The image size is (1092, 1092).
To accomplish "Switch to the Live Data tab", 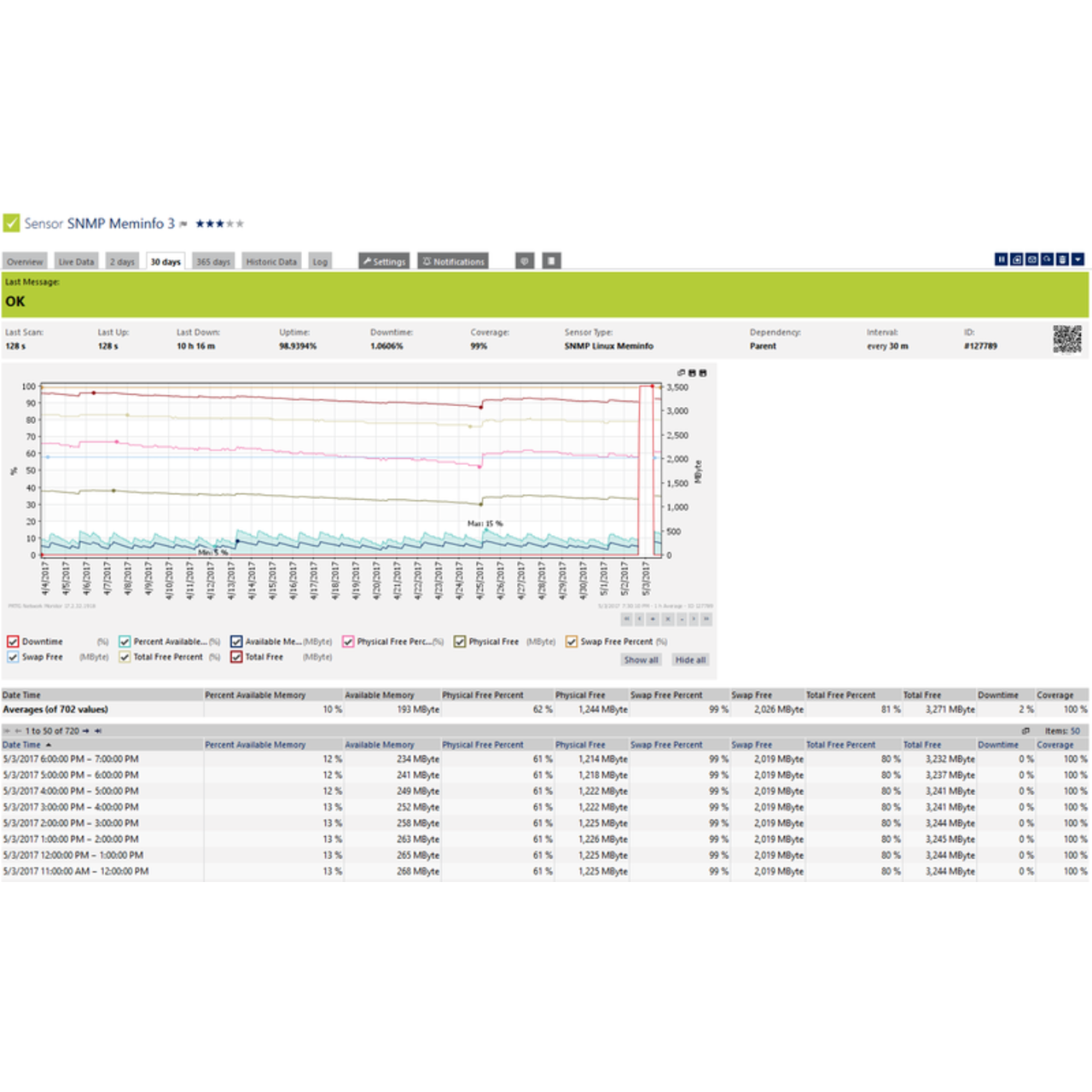I will click(x=76, y=262).
